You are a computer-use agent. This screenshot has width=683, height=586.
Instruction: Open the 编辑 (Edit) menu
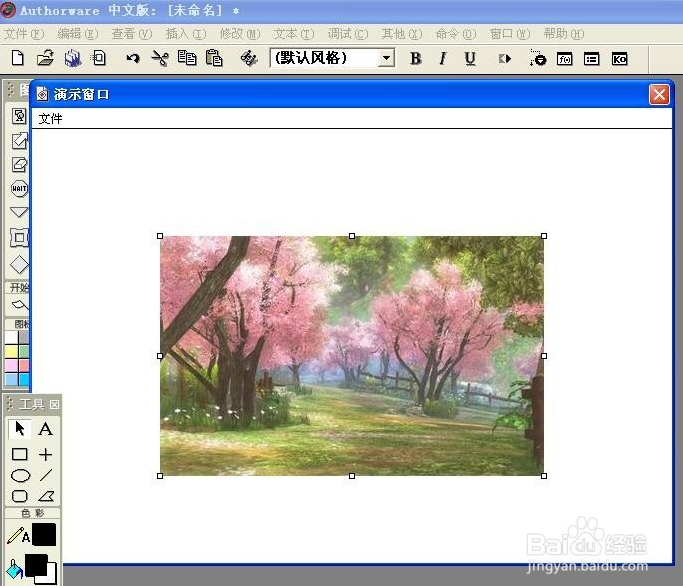(78, 34)
